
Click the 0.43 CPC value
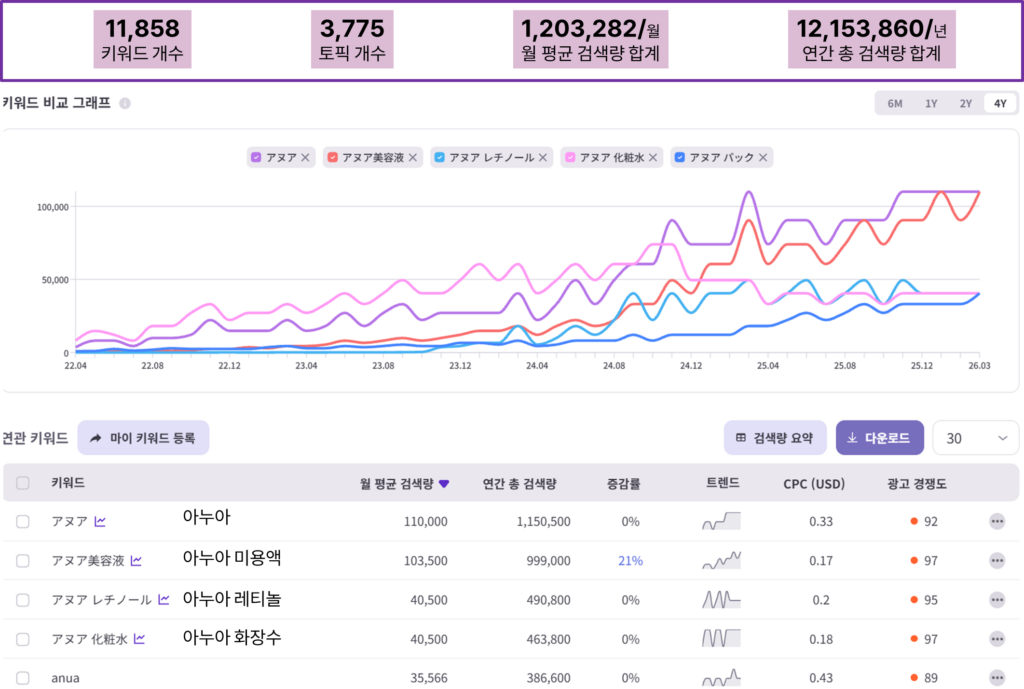tap(821, 678)
